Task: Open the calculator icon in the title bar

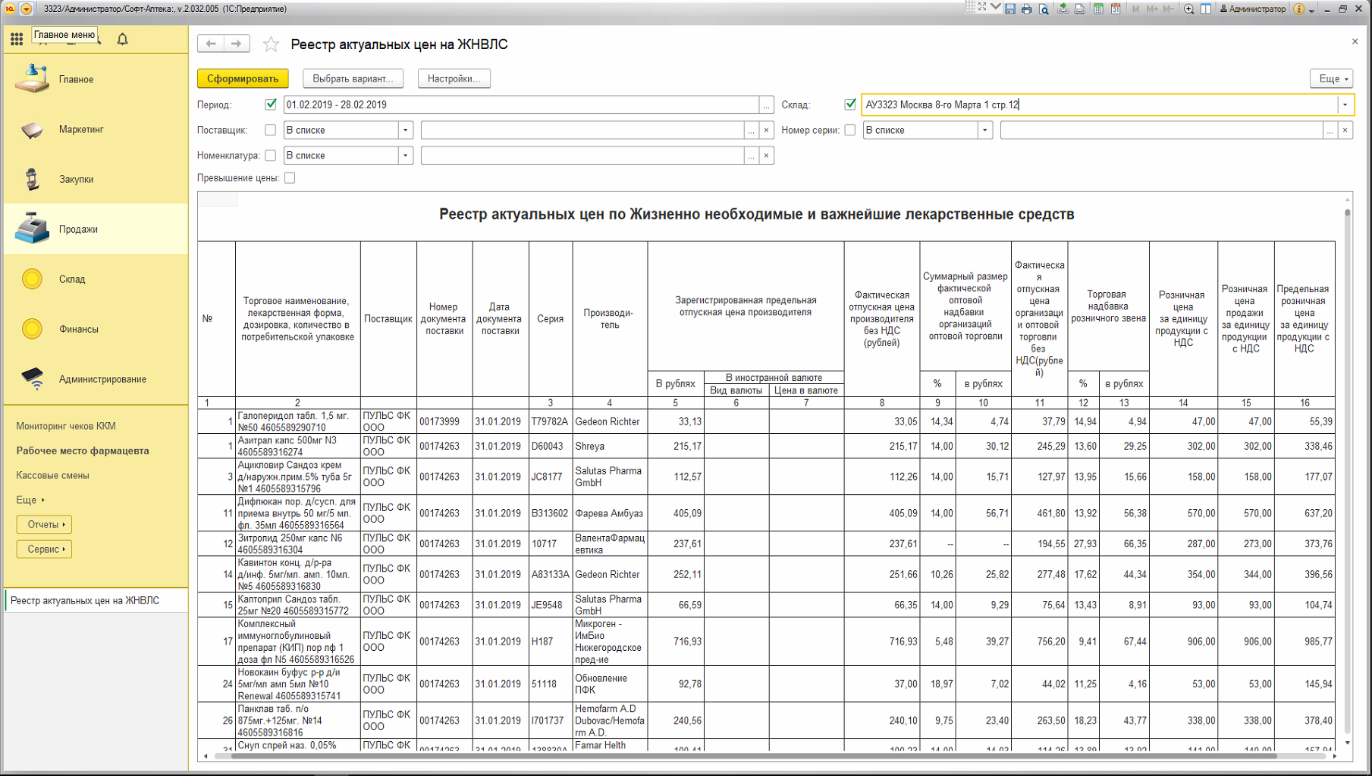Action: tap(1099, 9)
